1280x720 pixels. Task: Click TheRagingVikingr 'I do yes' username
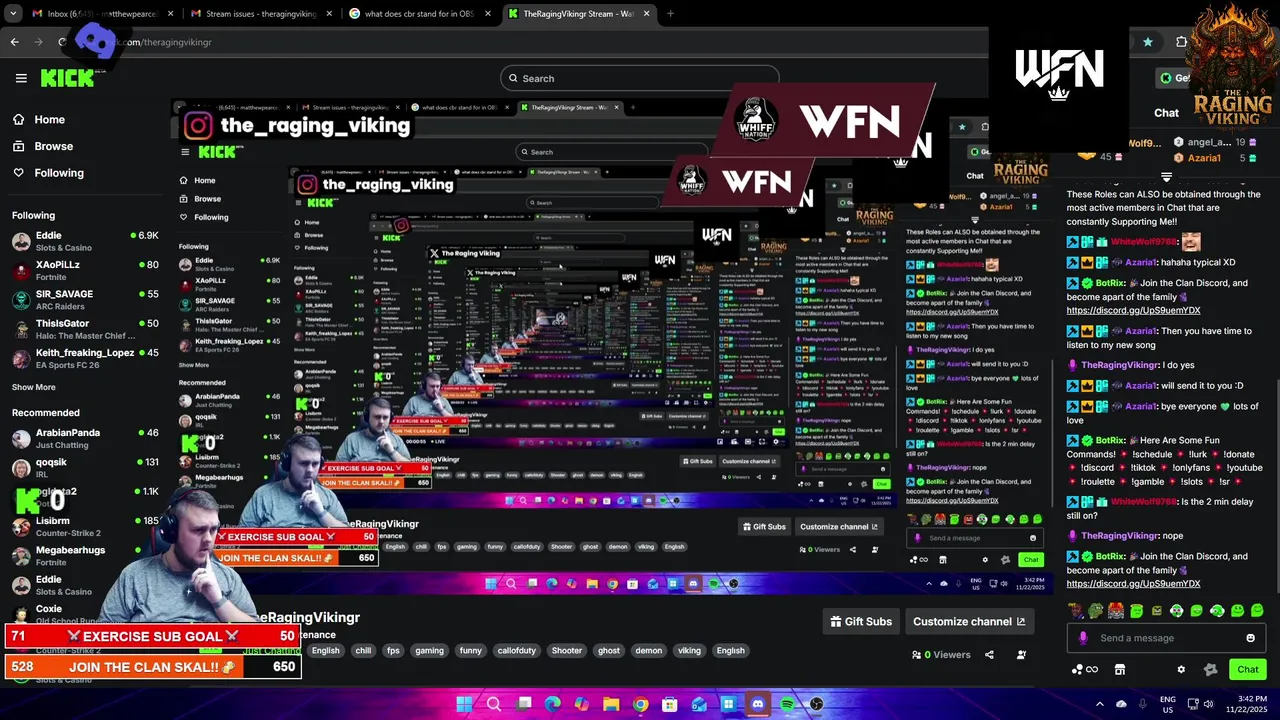(1120, 365)
